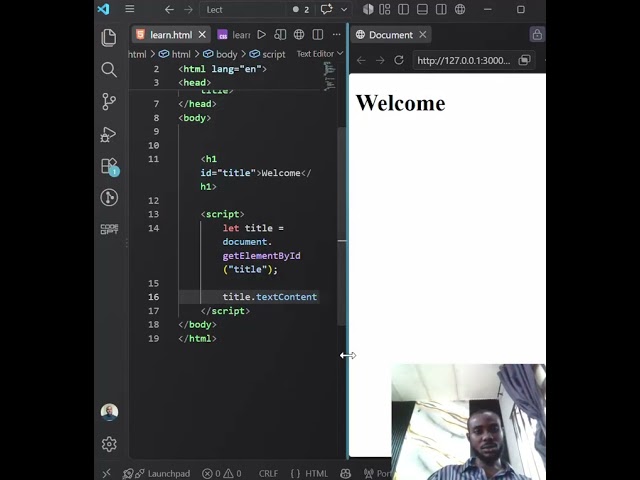Toggle the primary side bar
Screen dimensions: 640x480
coord(403,9)
